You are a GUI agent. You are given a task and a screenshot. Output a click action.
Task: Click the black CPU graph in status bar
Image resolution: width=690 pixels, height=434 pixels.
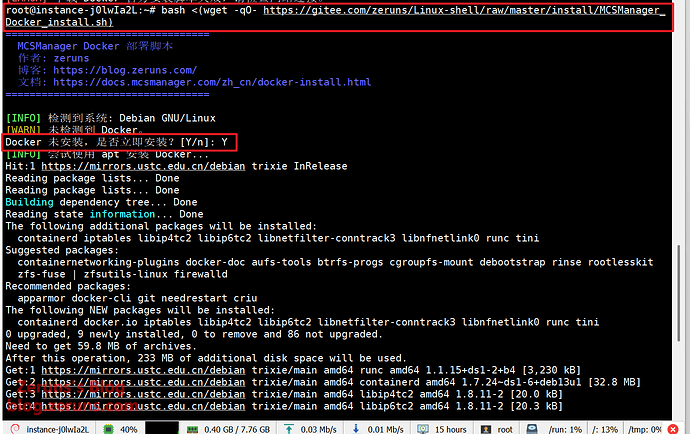click(162, 428)
